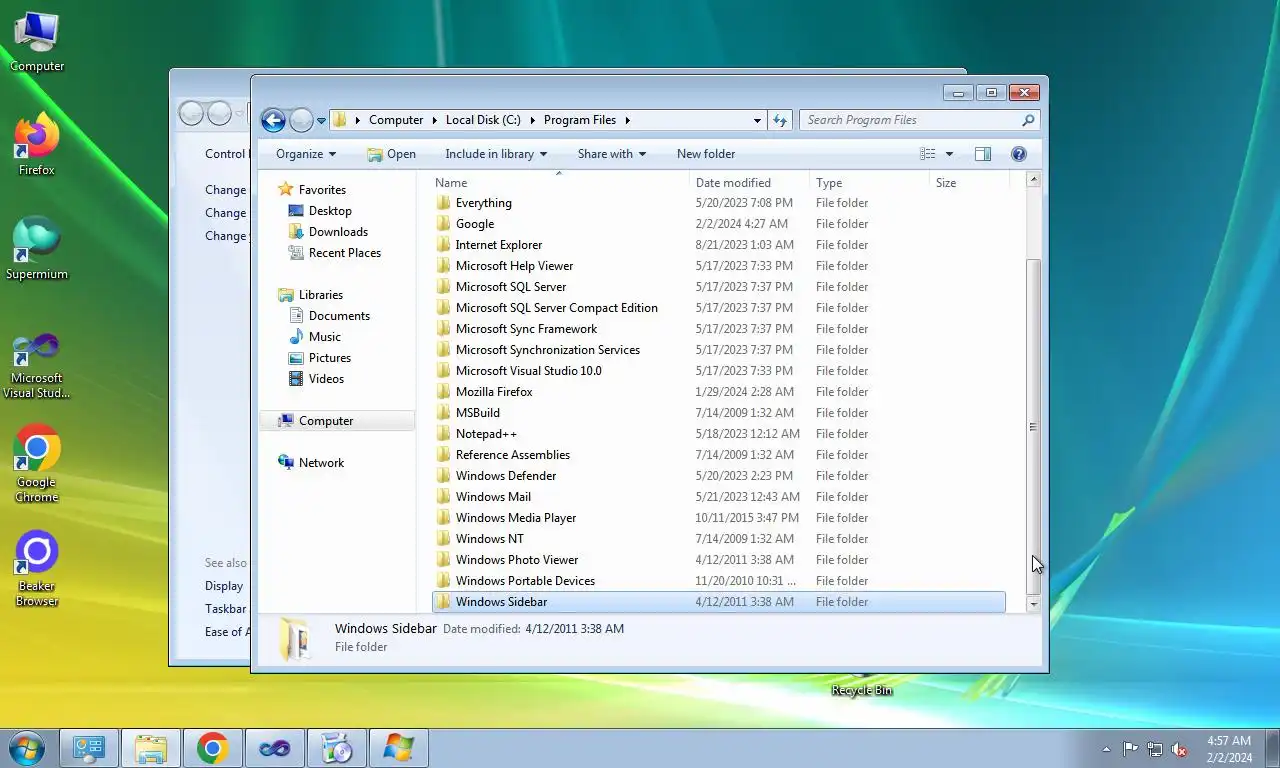Click the scrollbar down arrow in file list
Viewport: 1280px width, 768px height.
(1034, 604)
